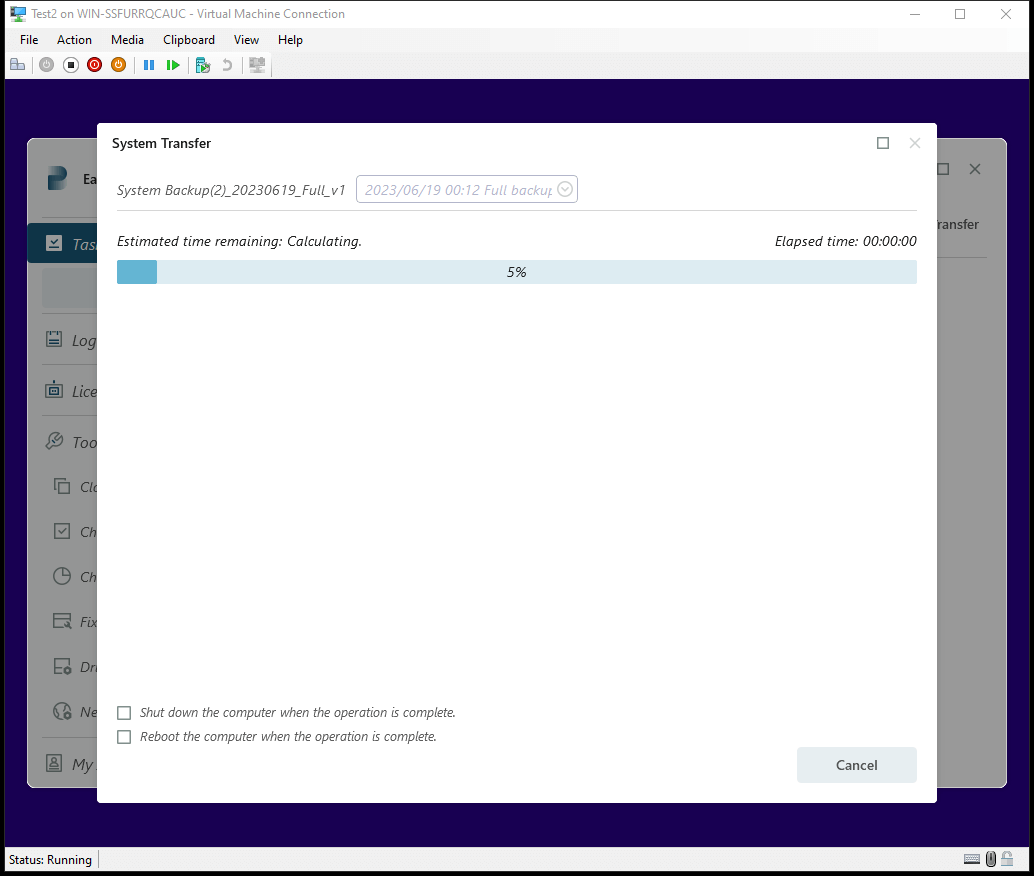Click the Check image checkbox icon in sidebar

click(x=61, y=531)
